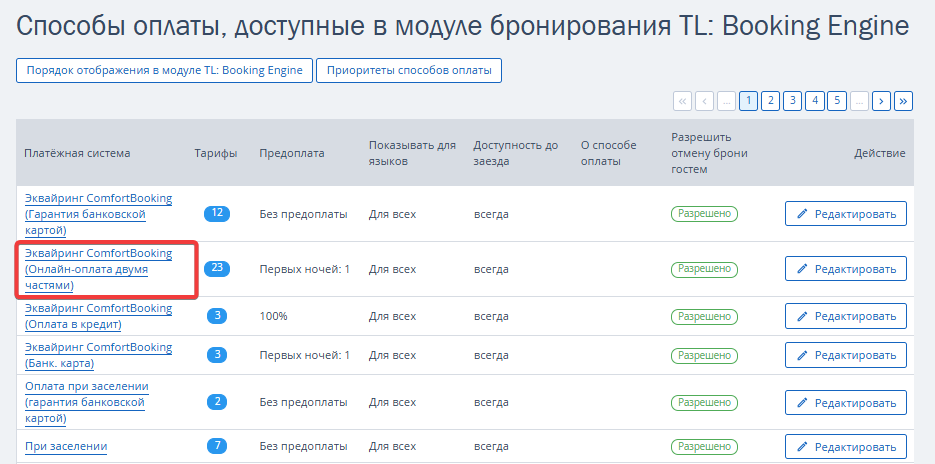This screenshot has width=935, height=464.
Task: Click the 23 tariffs badge
Action: coord(217,268)
